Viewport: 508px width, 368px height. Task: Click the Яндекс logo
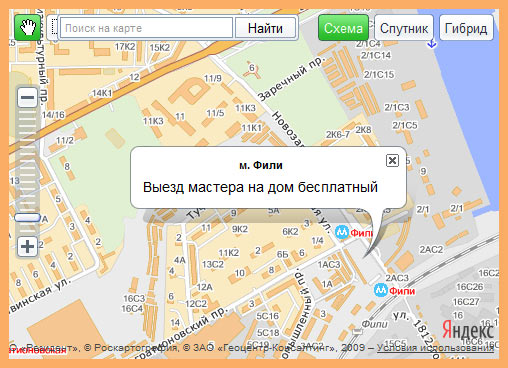468,330
